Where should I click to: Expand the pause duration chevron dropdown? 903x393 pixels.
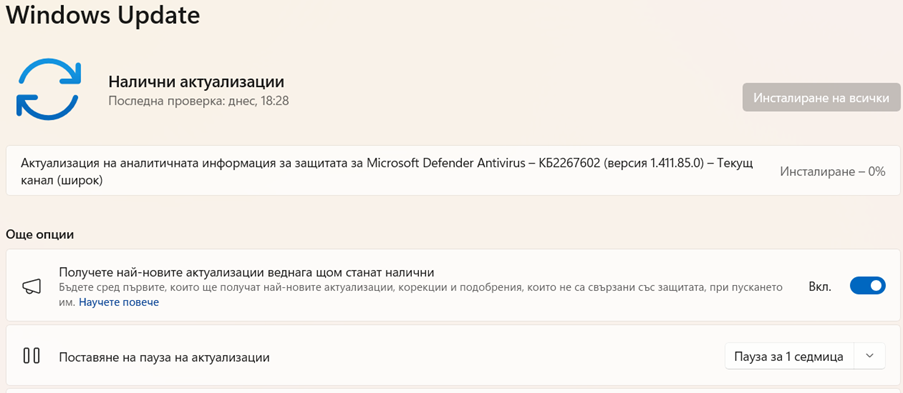pyautogui.click(x=870, y=356)
